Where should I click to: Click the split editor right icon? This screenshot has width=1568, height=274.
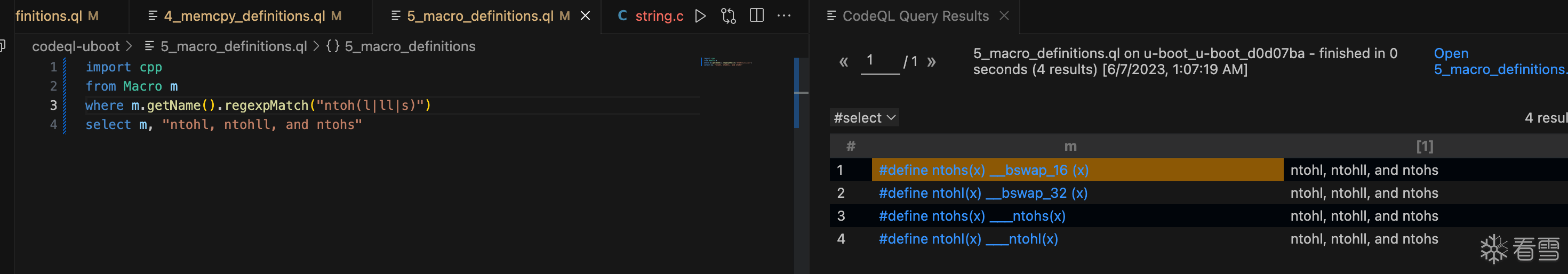click(757, 16)
